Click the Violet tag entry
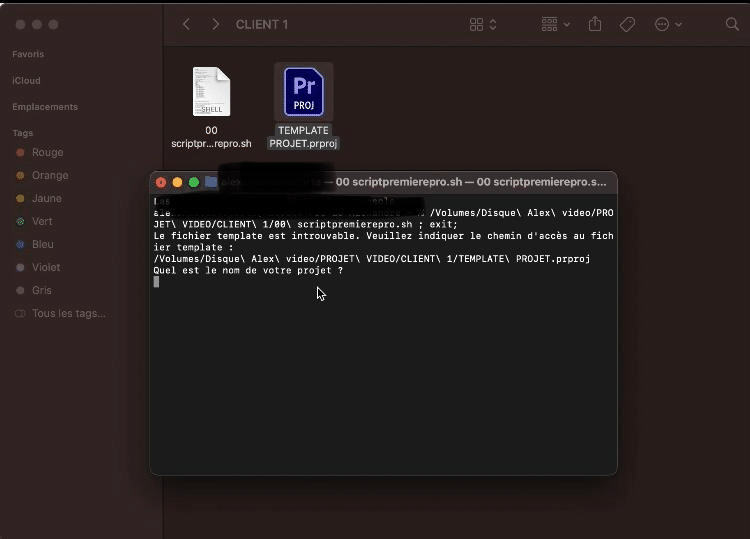Viewport: 750px width, 539px height. click(x=46, y=268)
